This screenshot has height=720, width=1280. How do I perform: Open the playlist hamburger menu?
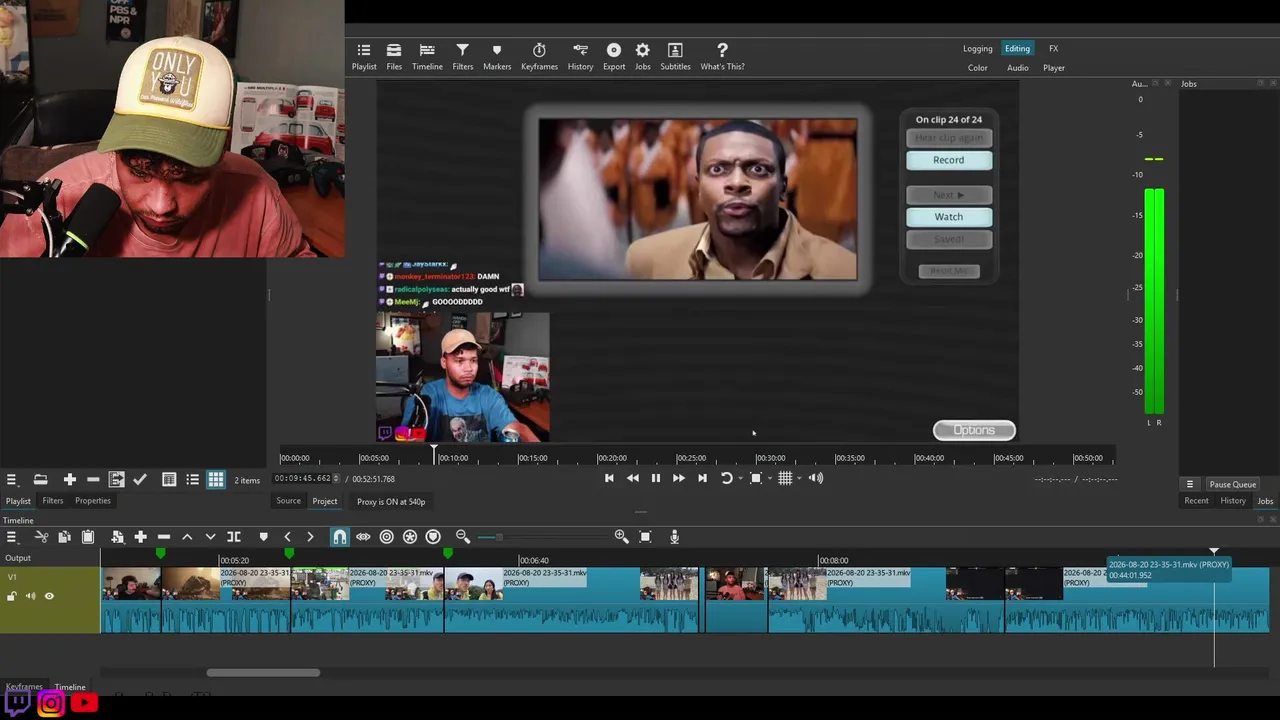coord(11,480)
